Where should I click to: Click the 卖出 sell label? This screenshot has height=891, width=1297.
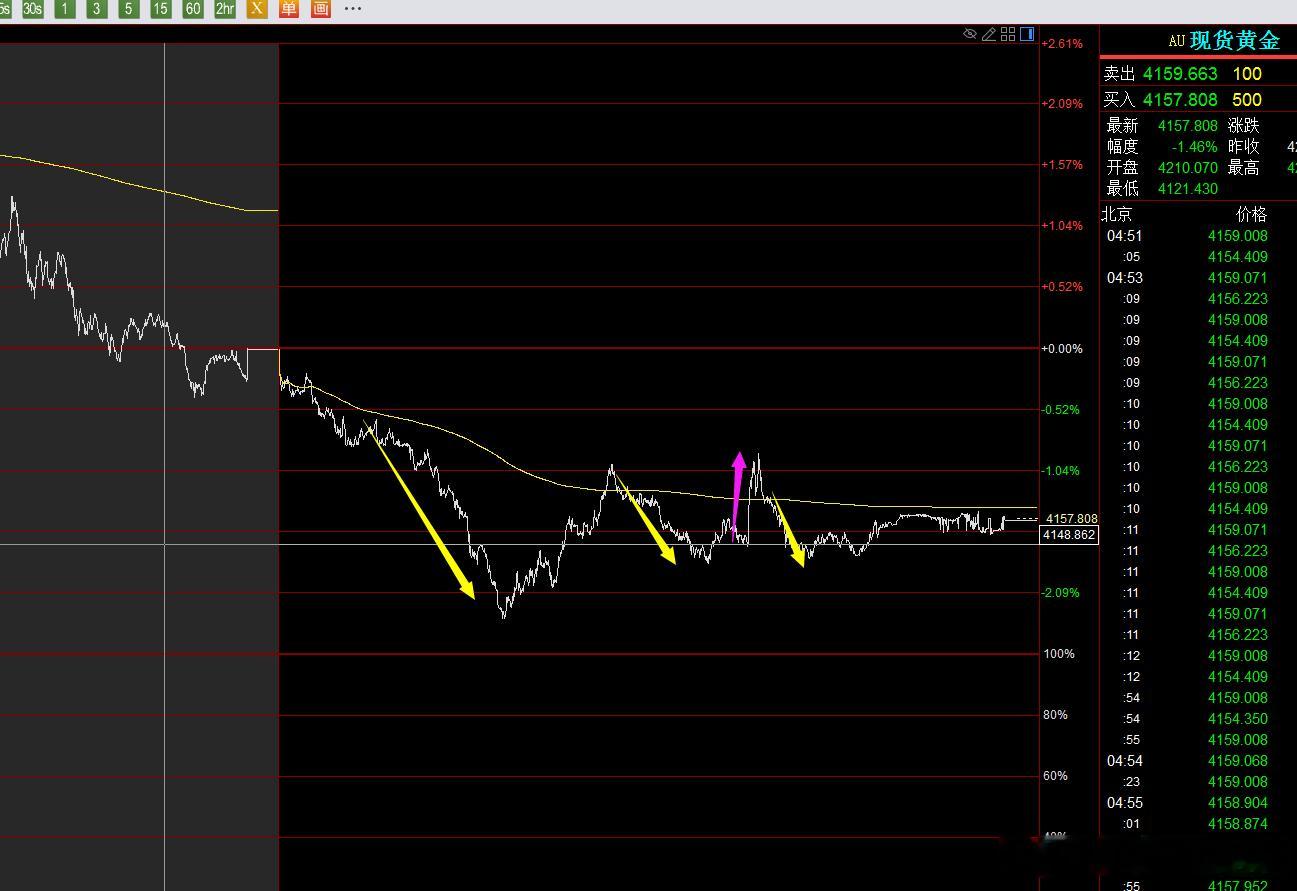(1119, 74)
